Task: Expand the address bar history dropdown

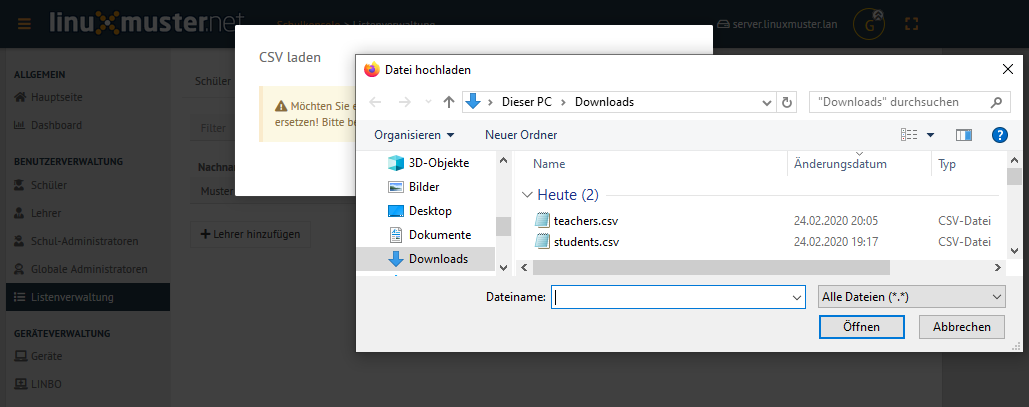Action: (x=766, y=102)
